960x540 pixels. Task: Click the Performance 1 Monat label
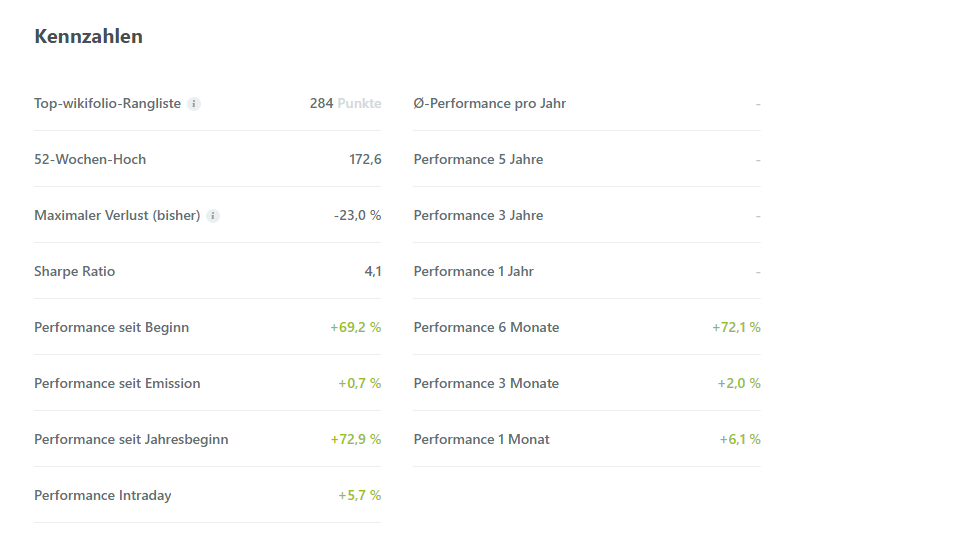pos(481,440)
